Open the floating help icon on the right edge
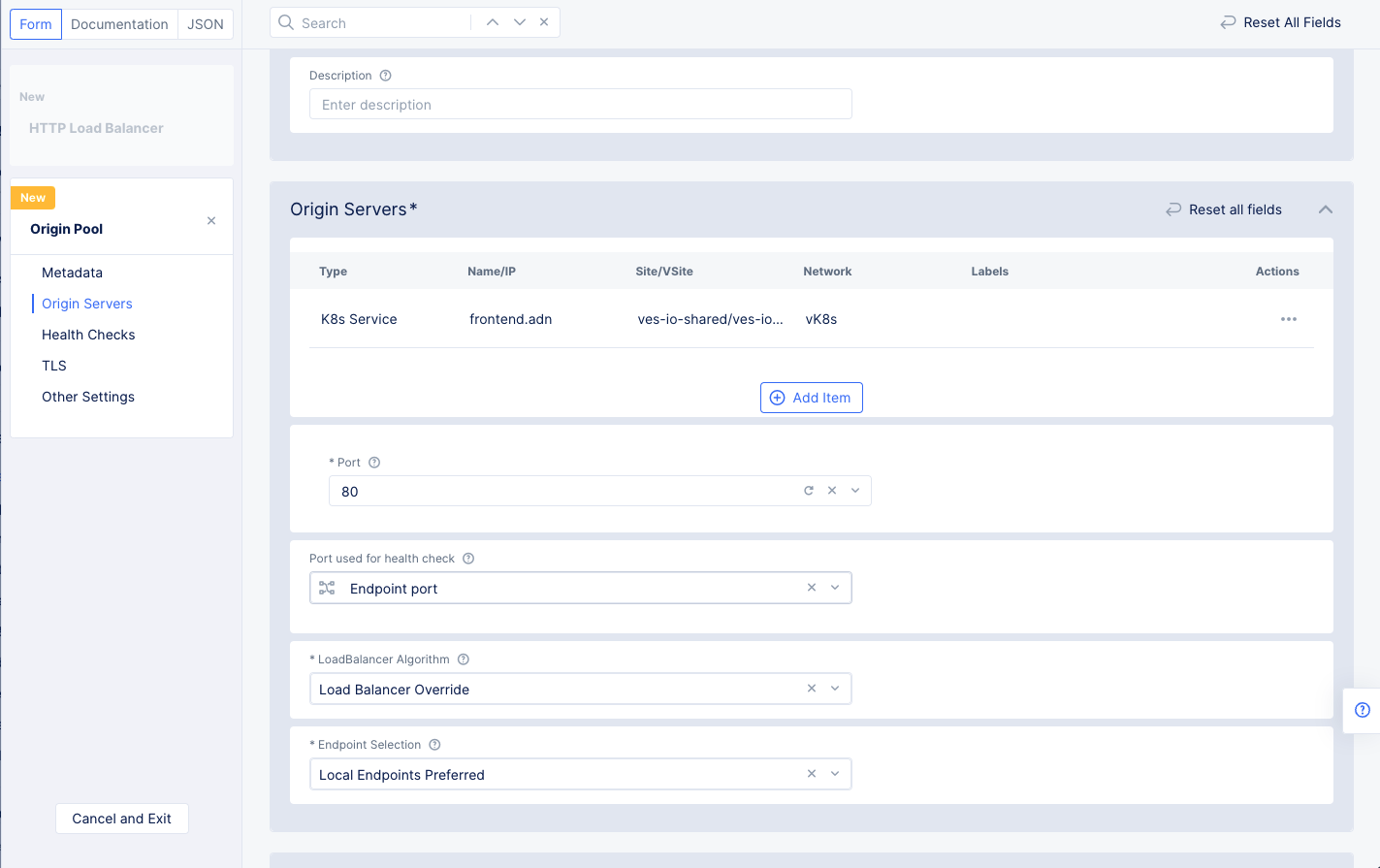Screen dimensions: 1380x868 [1363, 710]
